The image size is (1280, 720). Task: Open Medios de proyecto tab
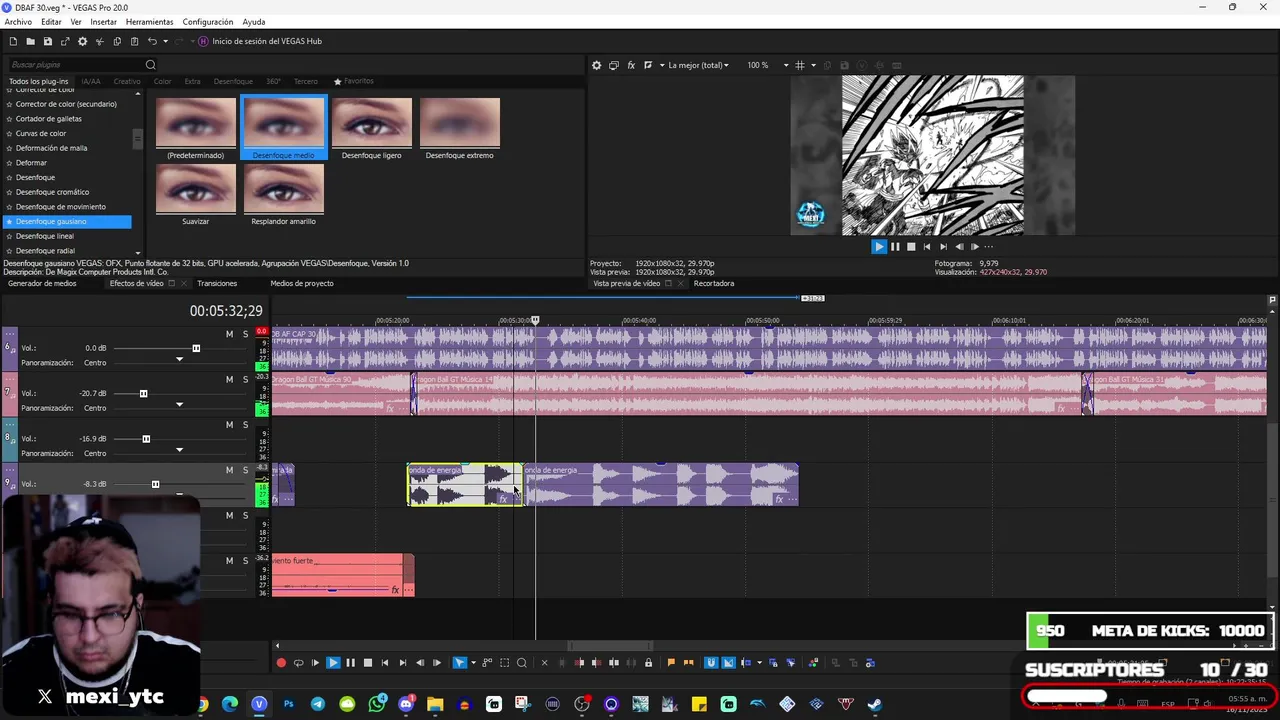click(302, 283)
